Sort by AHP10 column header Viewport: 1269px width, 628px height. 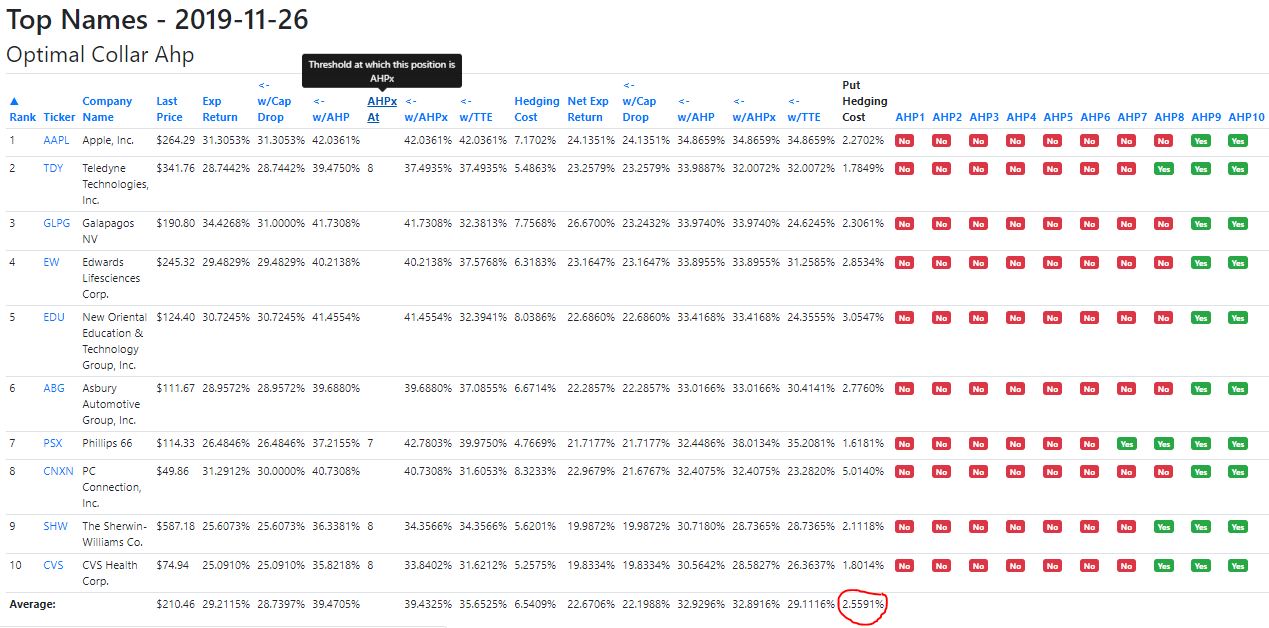[x=1246, y=117]
